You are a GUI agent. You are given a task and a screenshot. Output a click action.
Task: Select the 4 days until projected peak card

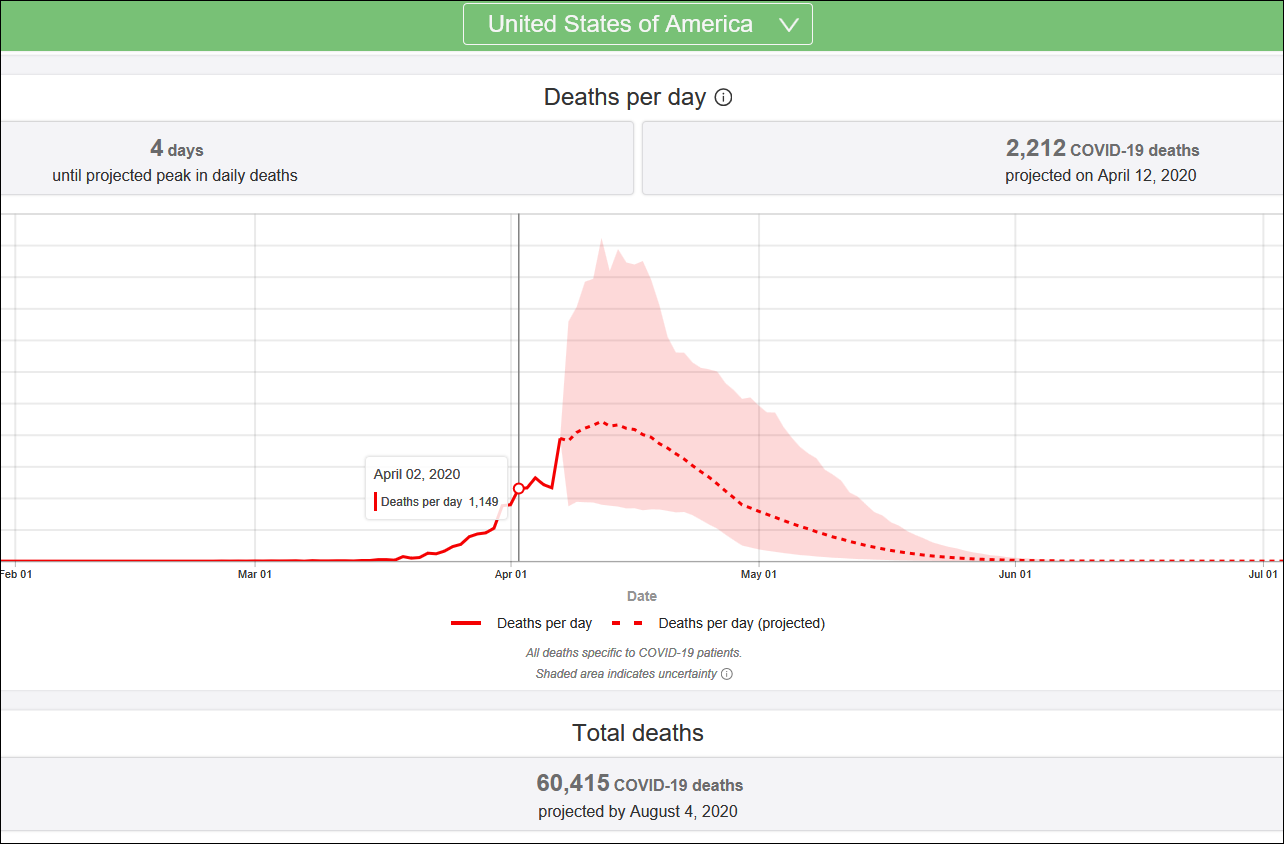[x=316, y=160]
